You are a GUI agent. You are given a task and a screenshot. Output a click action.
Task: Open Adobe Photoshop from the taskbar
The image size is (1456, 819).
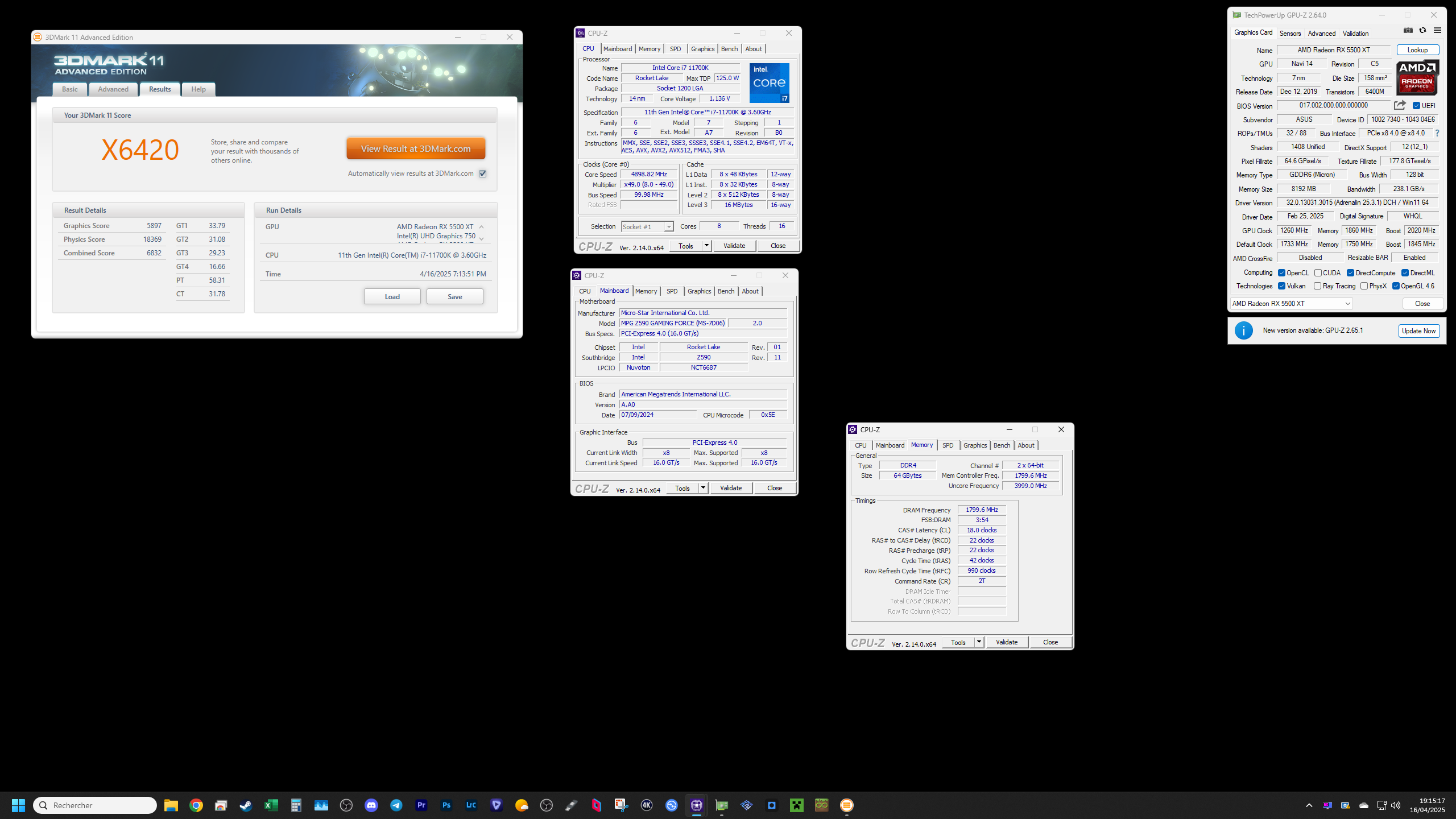[446, 805]
